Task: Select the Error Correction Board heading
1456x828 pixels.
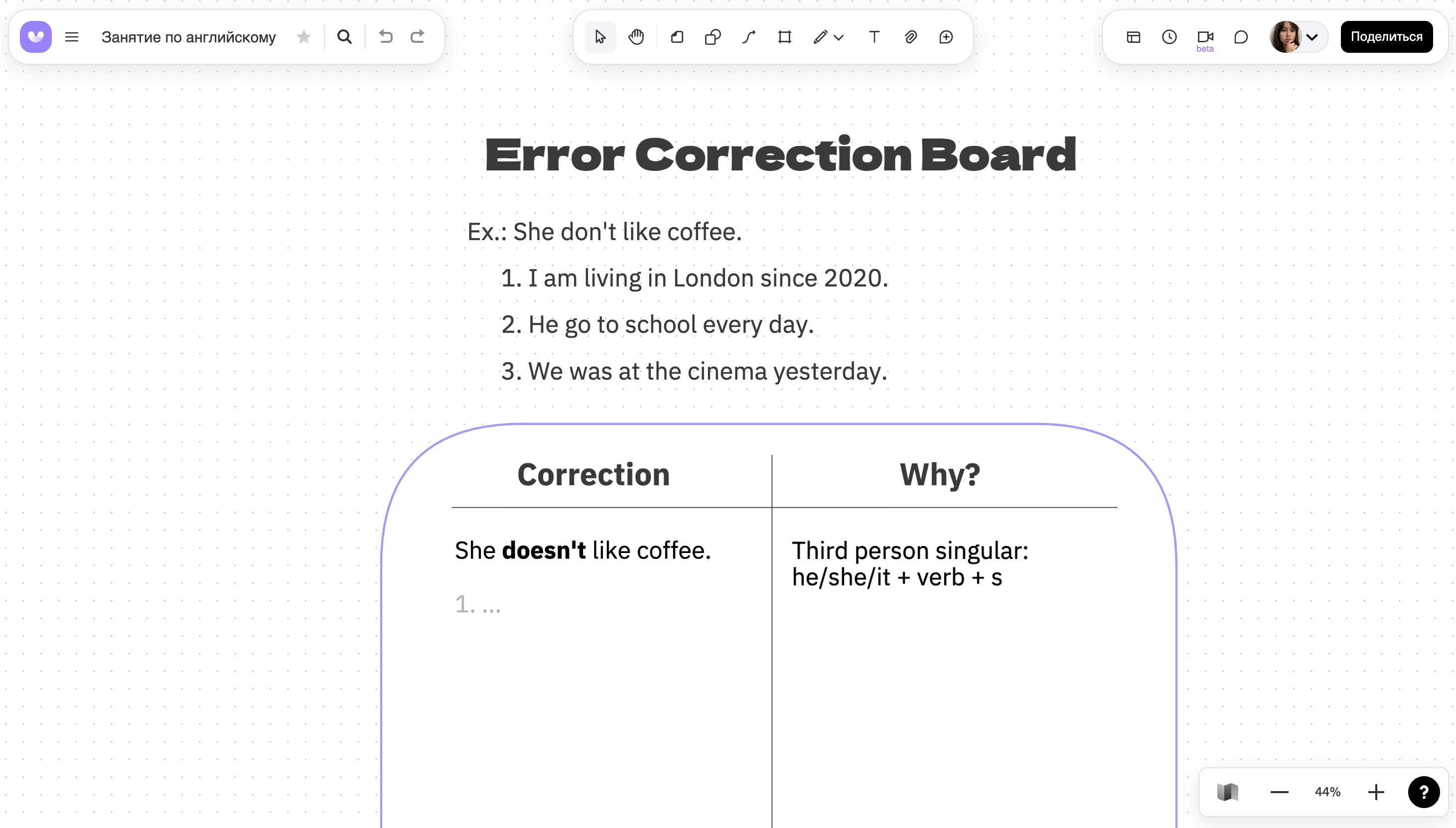Action: click(x=780, y=154)
